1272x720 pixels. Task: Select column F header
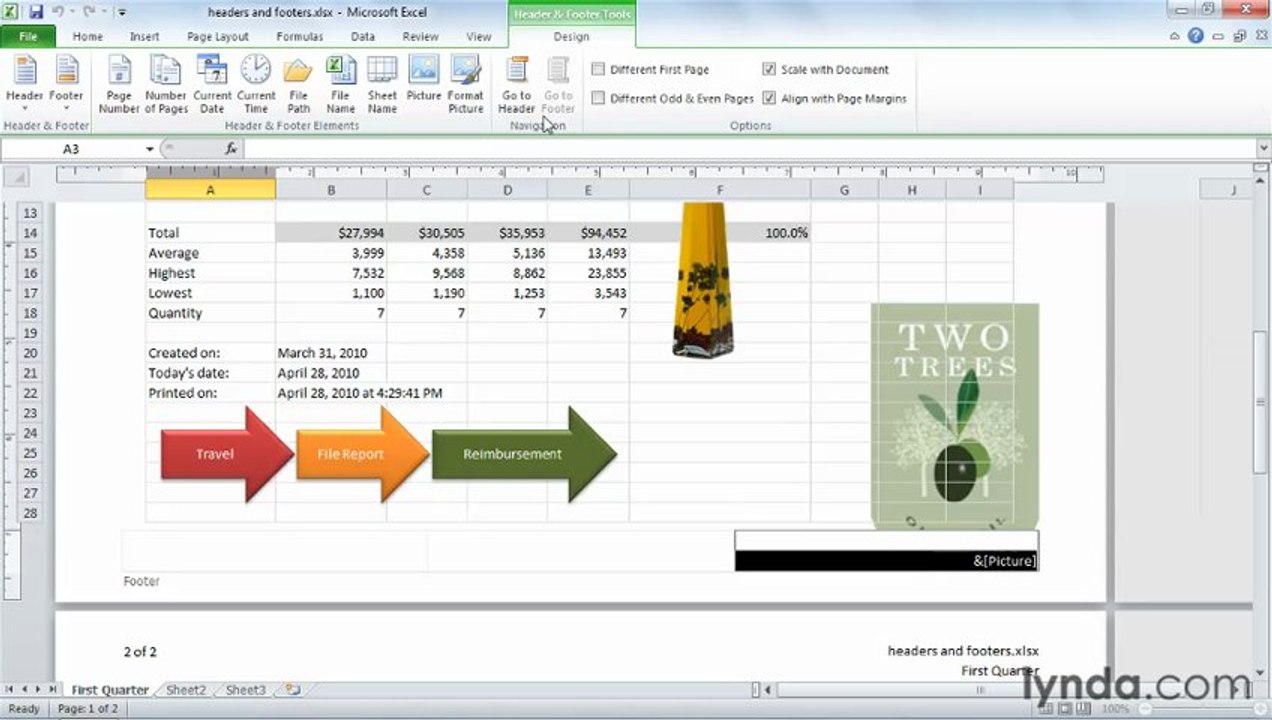(x=720, y=190)
